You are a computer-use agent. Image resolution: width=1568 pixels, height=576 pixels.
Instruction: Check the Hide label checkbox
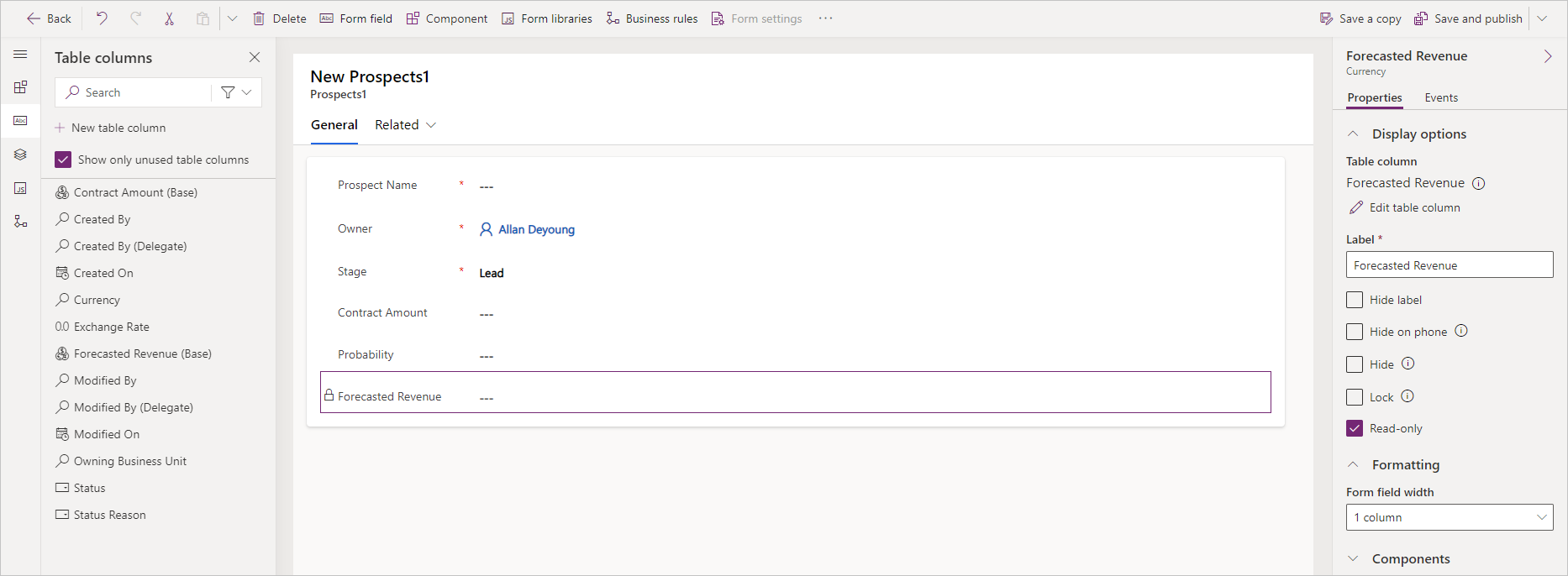[1355, 300]
